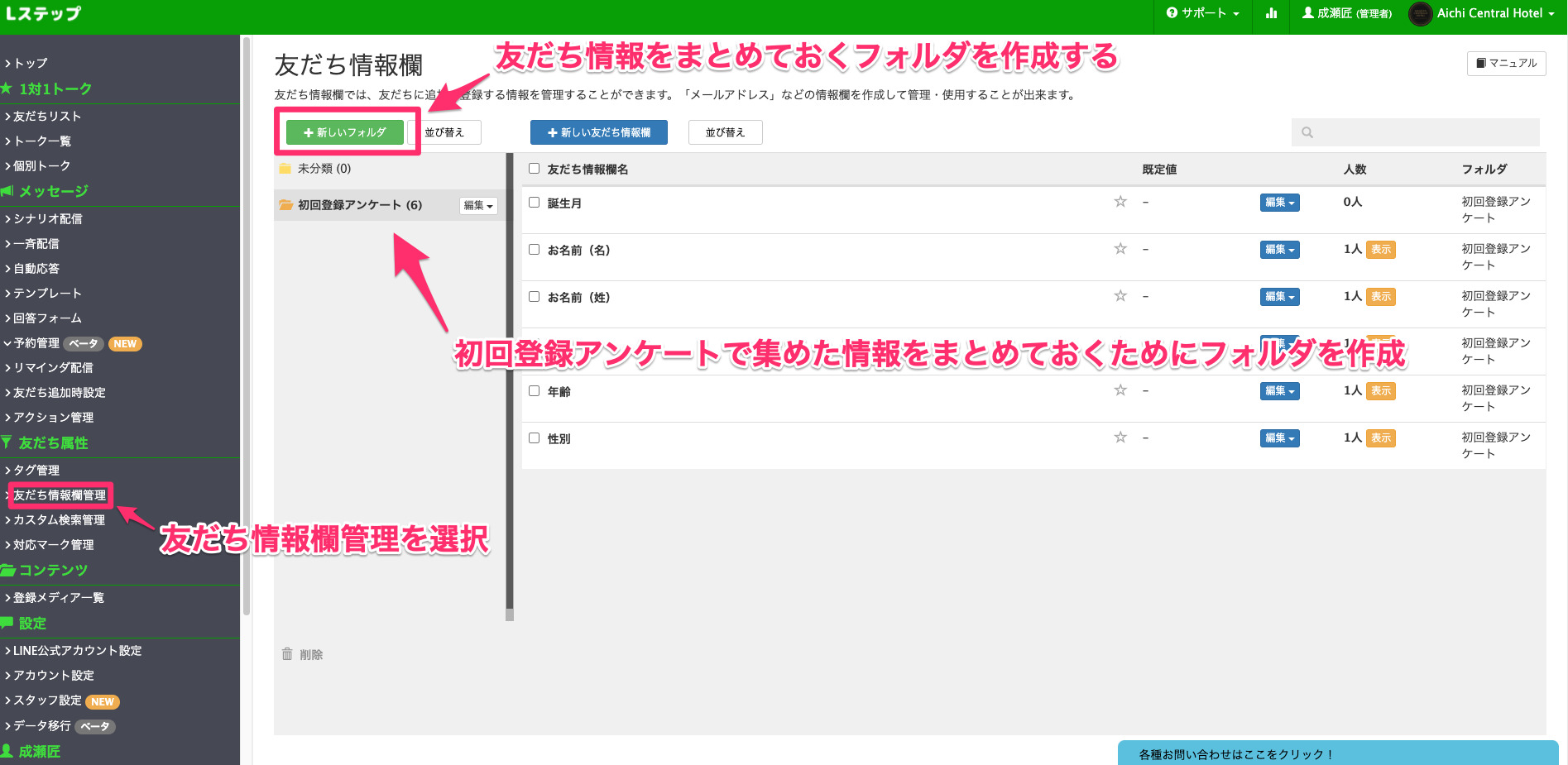
Task: Tick the checkbox beside 年齢
Action: [535, 391]
